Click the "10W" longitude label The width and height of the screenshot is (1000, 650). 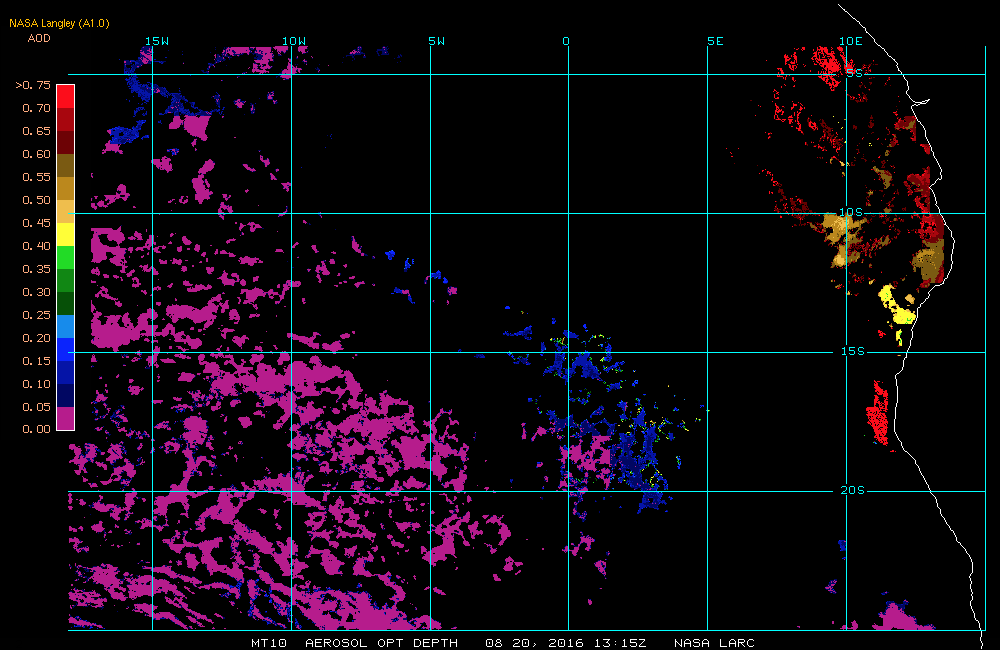[294, 41]
